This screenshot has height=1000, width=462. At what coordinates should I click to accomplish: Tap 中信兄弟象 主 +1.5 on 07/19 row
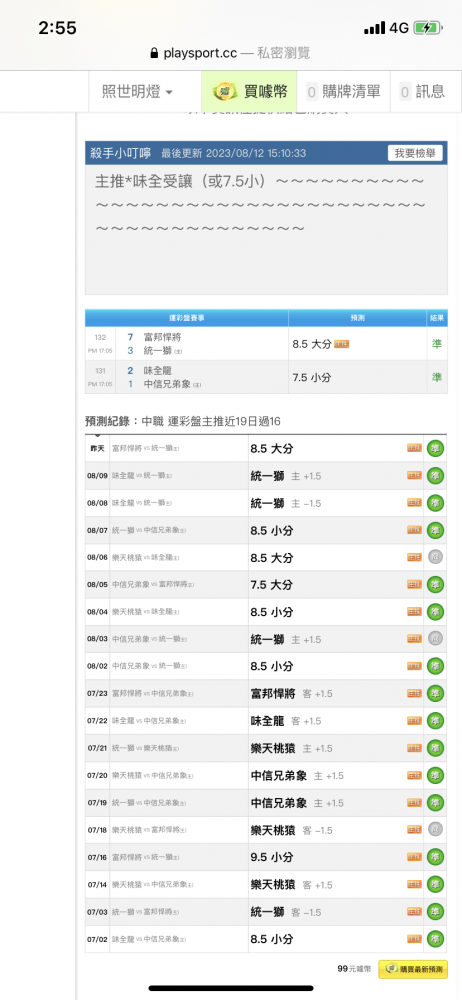(x=297, y=802)
